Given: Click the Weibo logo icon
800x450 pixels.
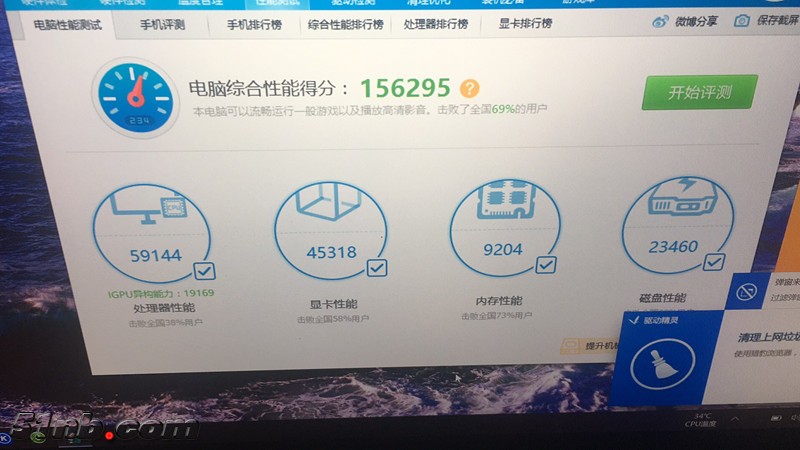Looking at the screenshot, I should point(660,22).
